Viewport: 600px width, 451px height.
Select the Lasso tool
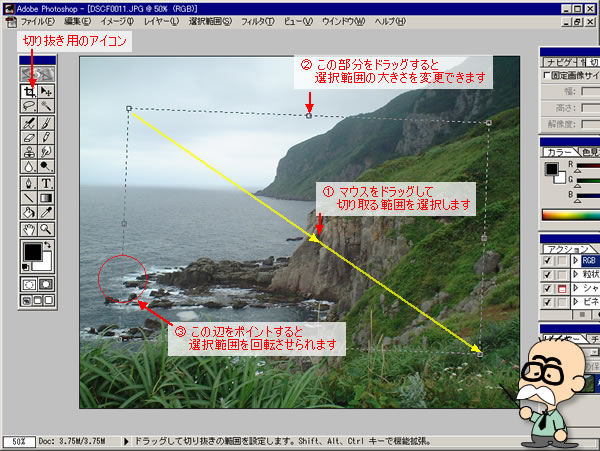pos(30,105)
